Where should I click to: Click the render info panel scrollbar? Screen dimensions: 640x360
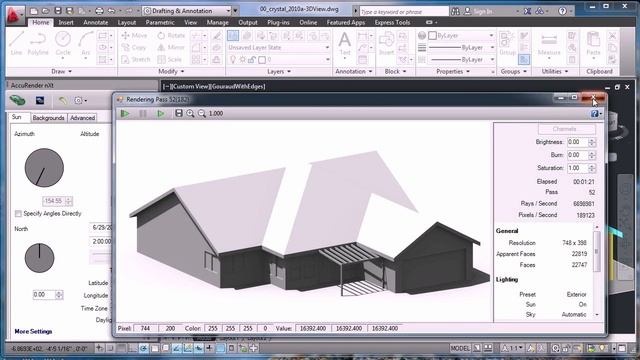coord(596,251)
